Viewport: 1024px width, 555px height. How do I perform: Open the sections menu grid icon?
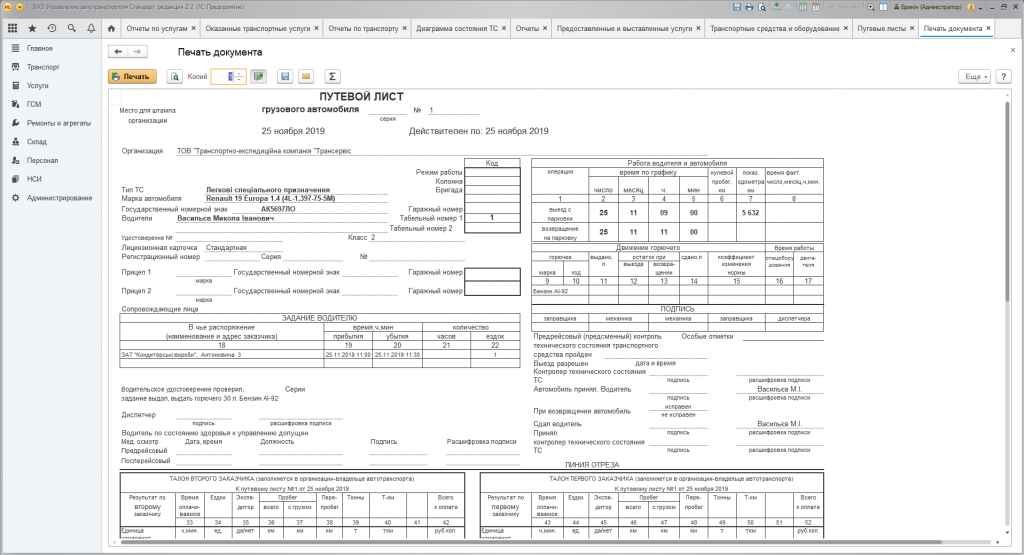point(12,29)
